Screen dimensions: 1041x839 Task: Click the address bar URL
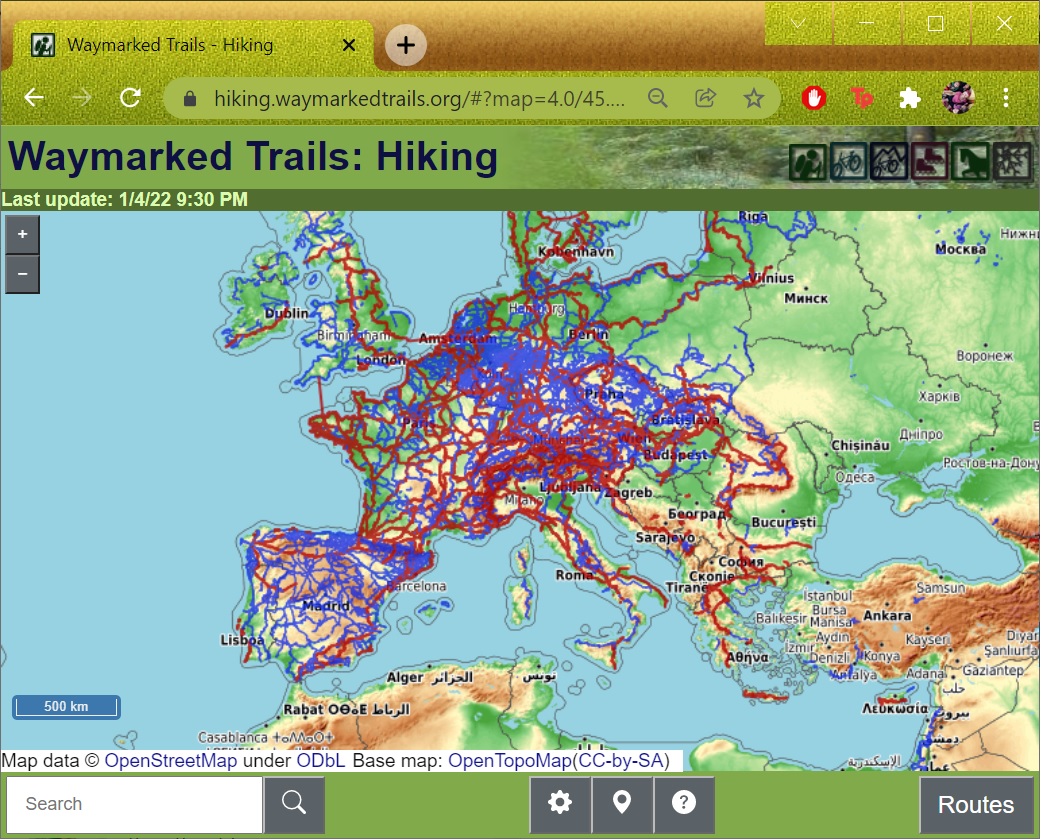point(419,99)
